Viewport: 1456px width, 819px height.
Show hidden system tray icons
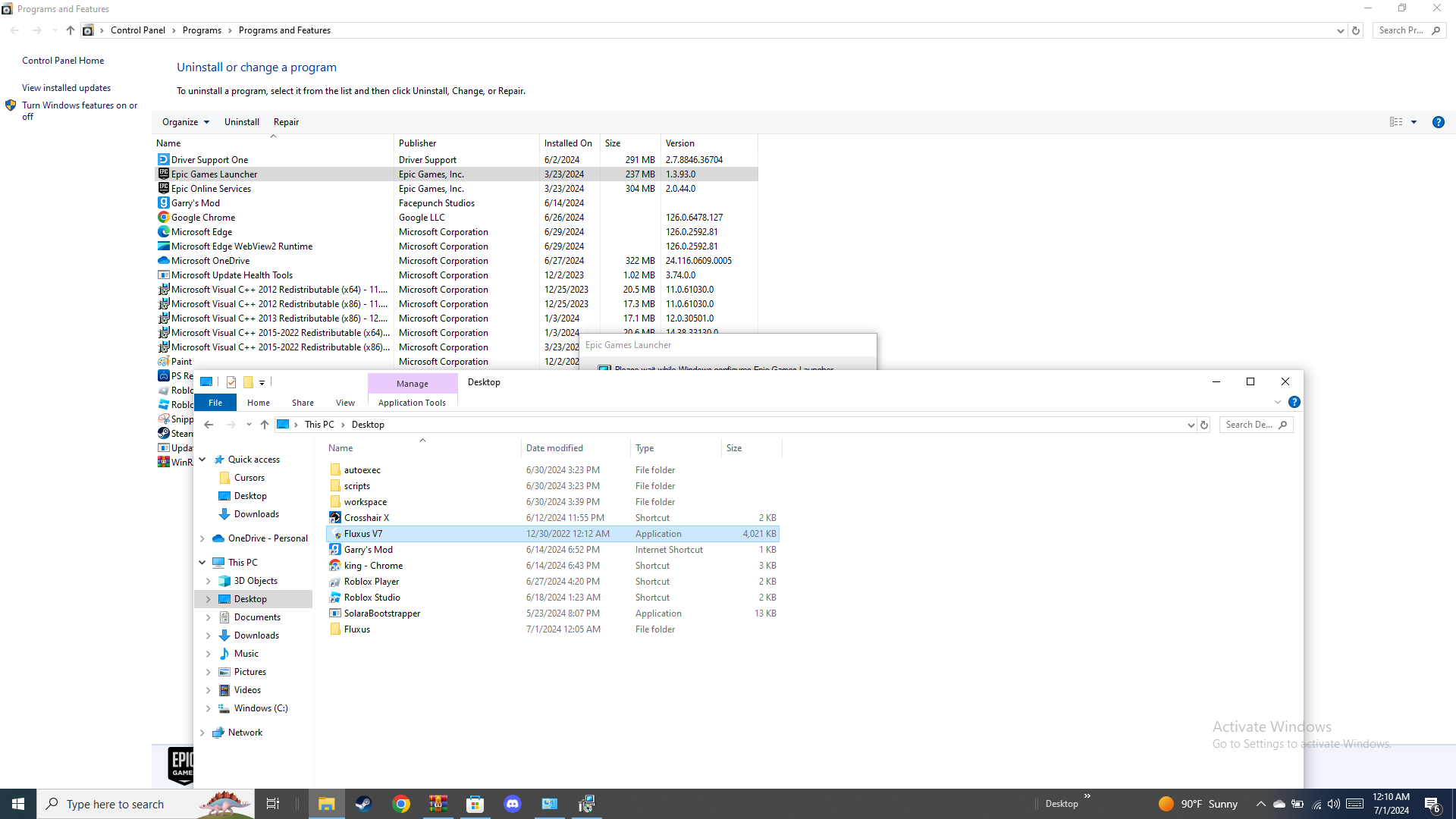(1260, 804)
